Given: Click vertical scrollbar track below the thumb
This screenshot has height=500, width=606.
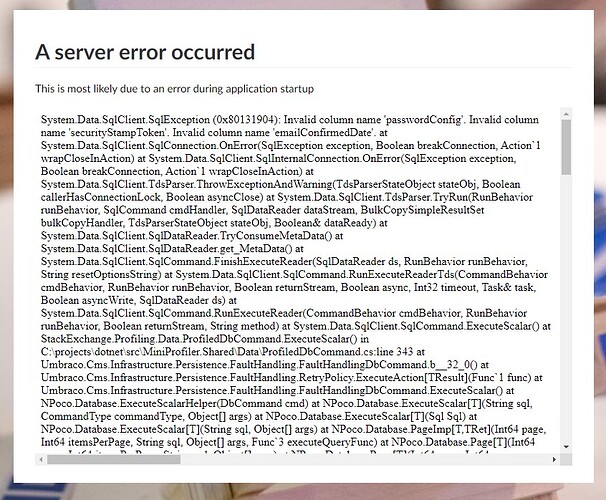Looking at the screenshot, I should 566,308.
